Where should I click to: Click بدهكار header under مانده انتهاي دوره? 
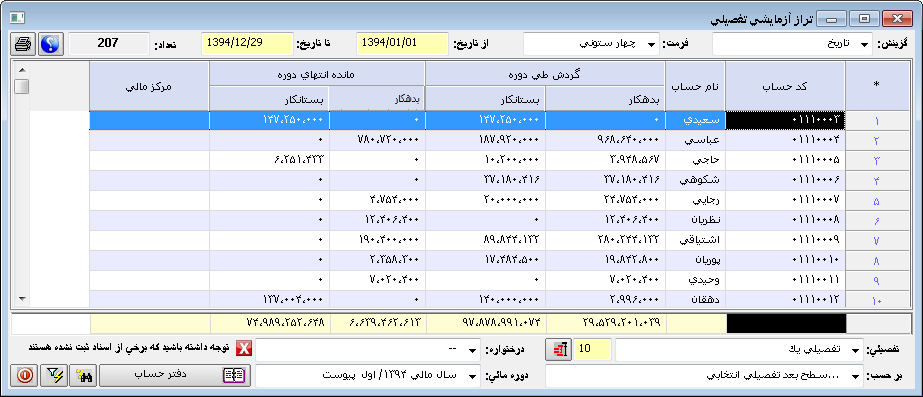point(377,98)
